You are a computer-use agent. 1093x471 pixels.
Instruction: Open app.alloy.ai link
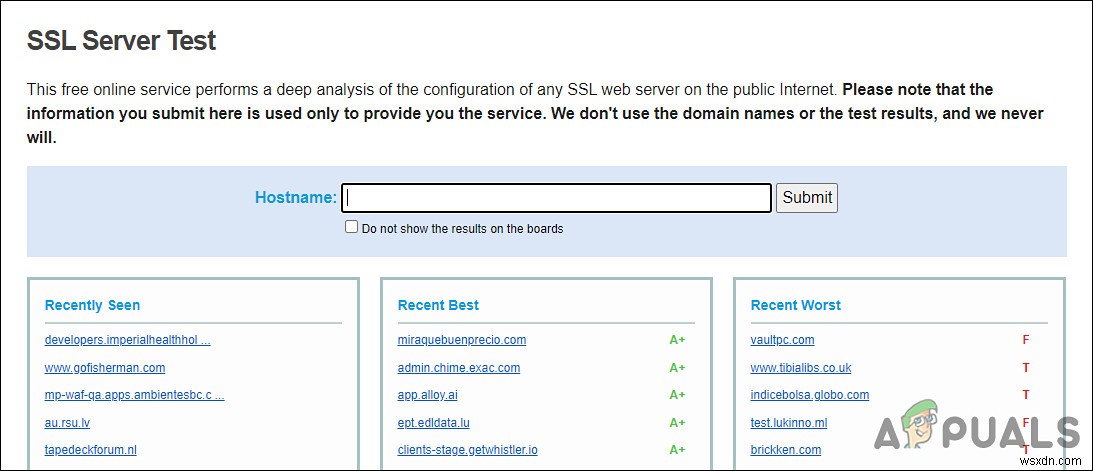click(427, 395)
